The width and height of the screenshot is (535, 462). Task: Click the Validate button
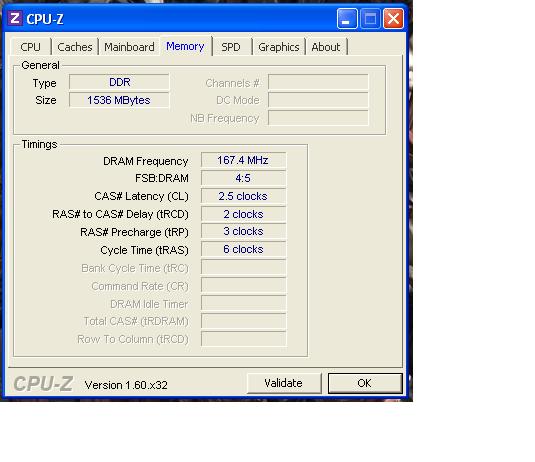click(x=284, y=383)
